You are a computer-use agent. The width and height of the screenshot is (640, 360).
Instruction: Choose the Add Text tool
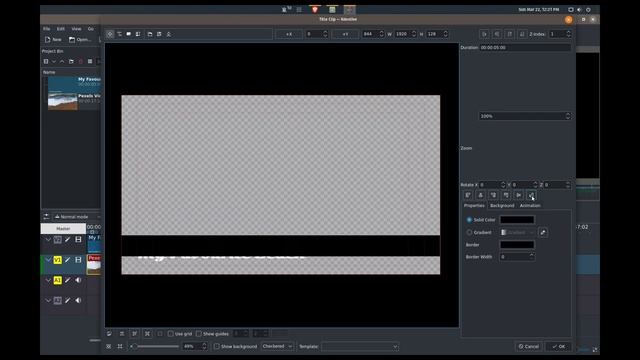tap(119, 34)
